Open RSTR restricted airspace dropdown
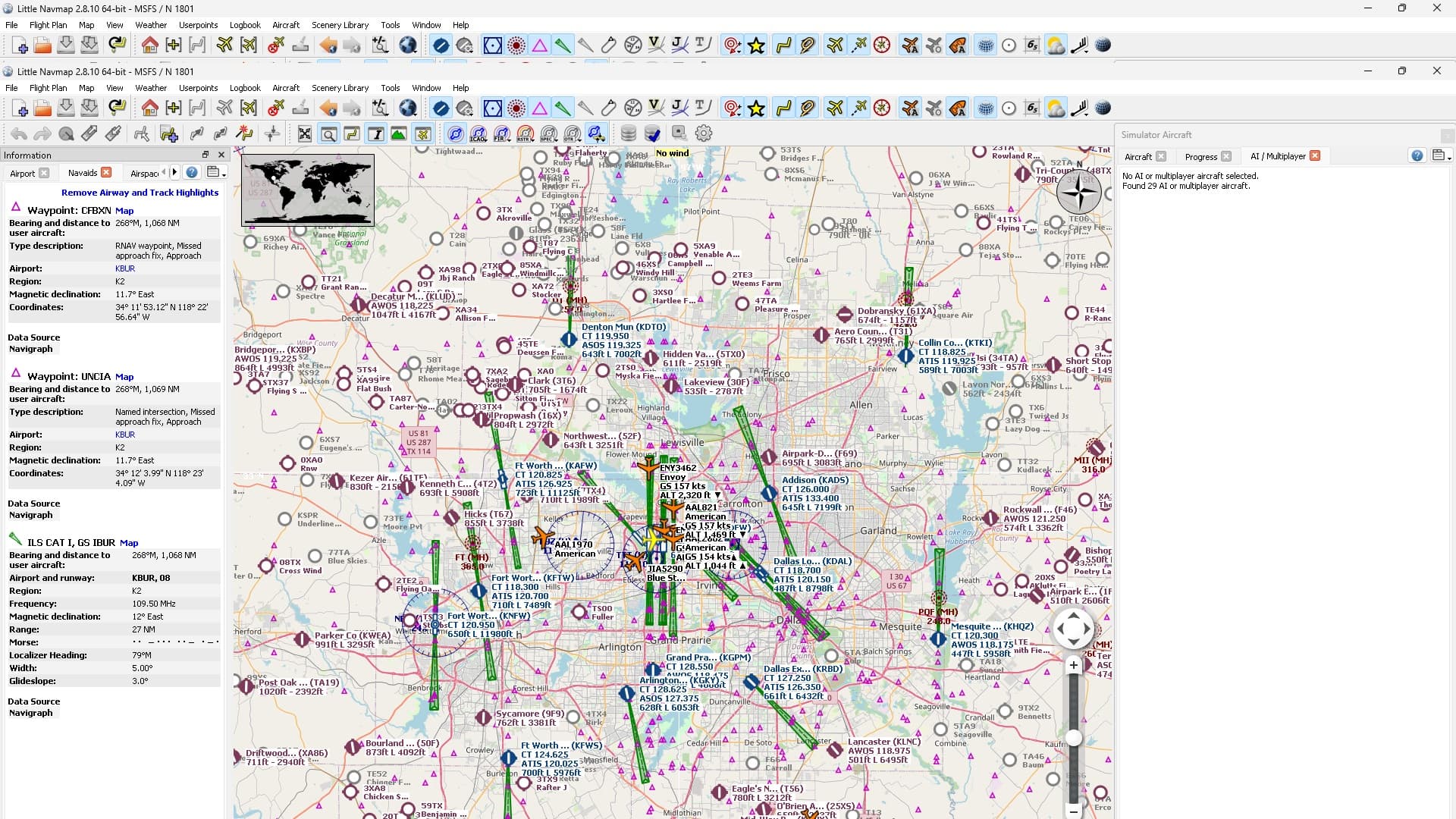 click(x=526, y=134)
